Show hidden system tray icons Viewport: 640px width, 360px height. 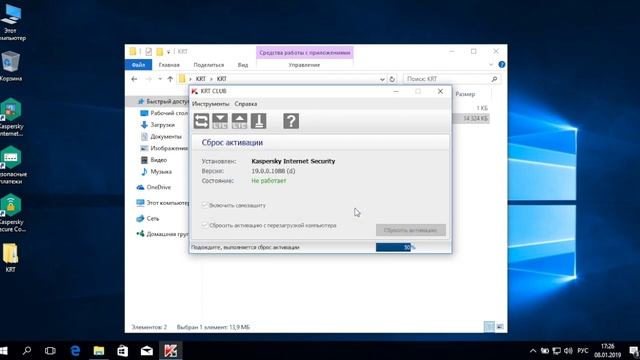[533, 351]
